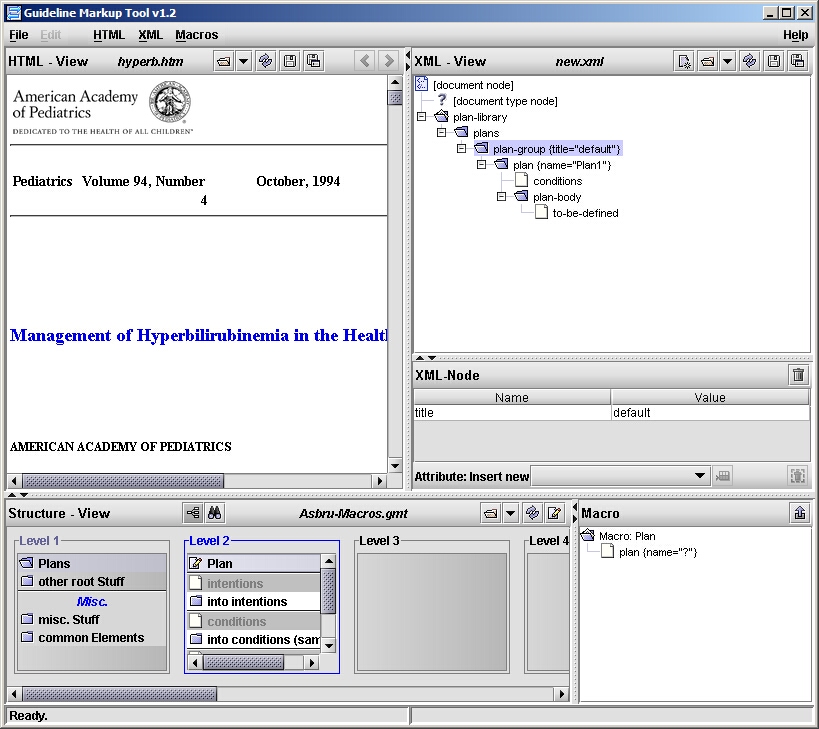This screenshot has height=729, width=819.
Task: Click the edit macros pencil icon in Structure-View
Action: (555, 513)
